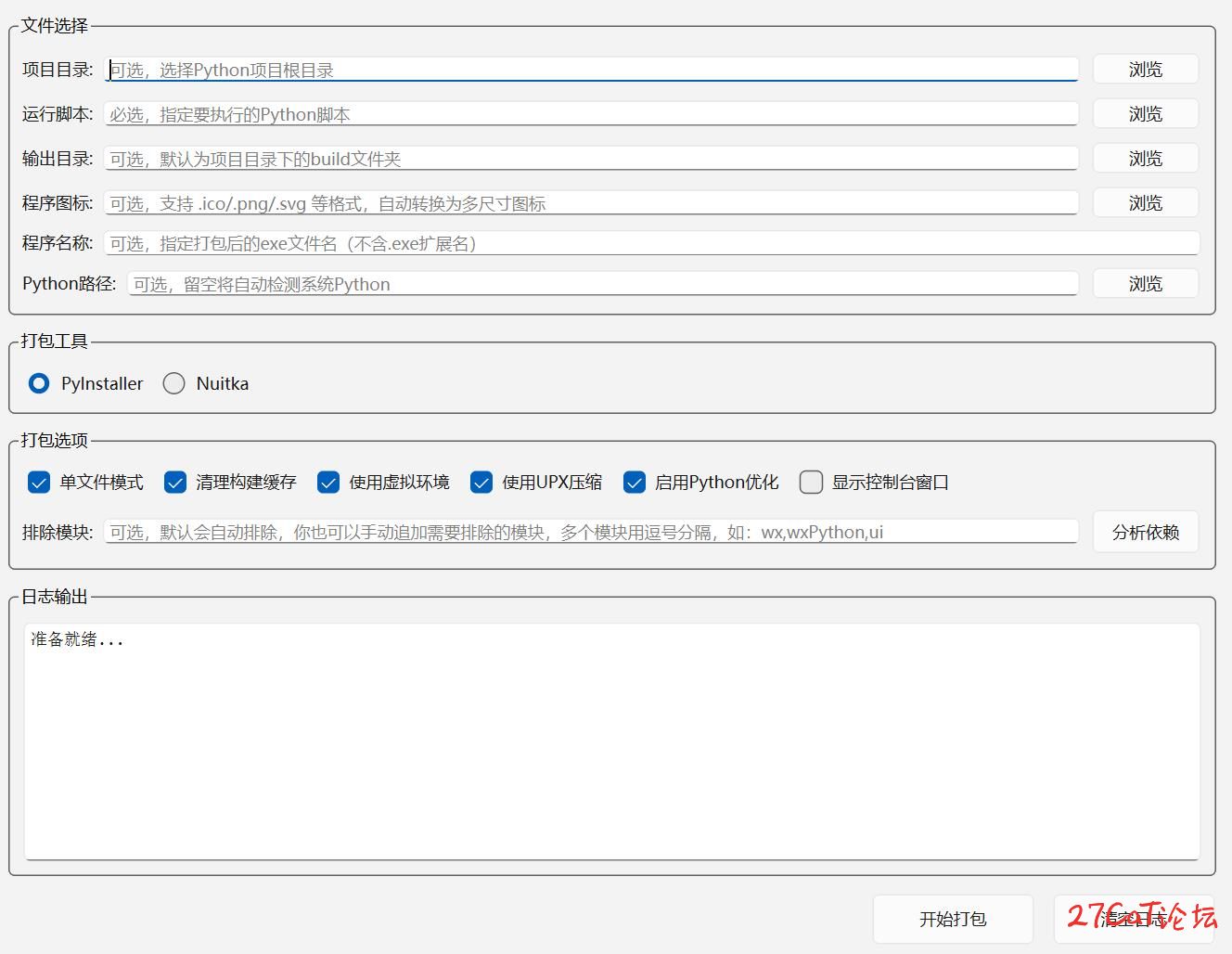Click Browse button for 程序图标

(x=1145, y=203)
